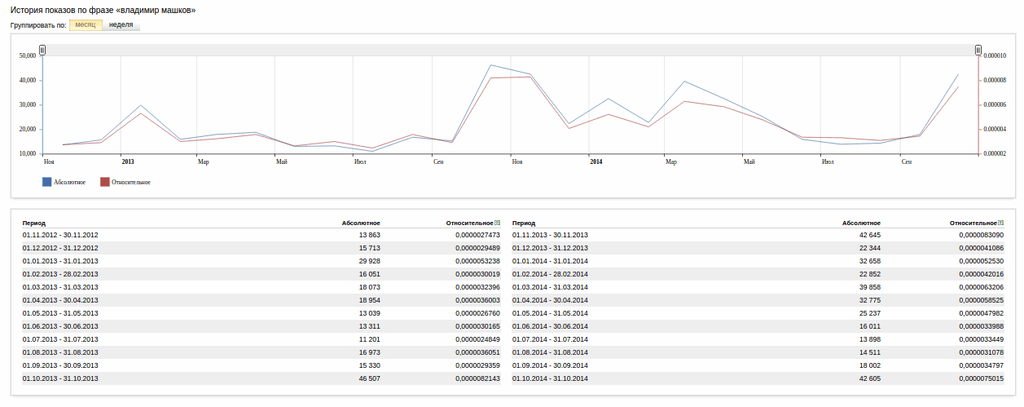Click the Относительное legend label
The image size is (1024, 407).
tap(131, 182)
